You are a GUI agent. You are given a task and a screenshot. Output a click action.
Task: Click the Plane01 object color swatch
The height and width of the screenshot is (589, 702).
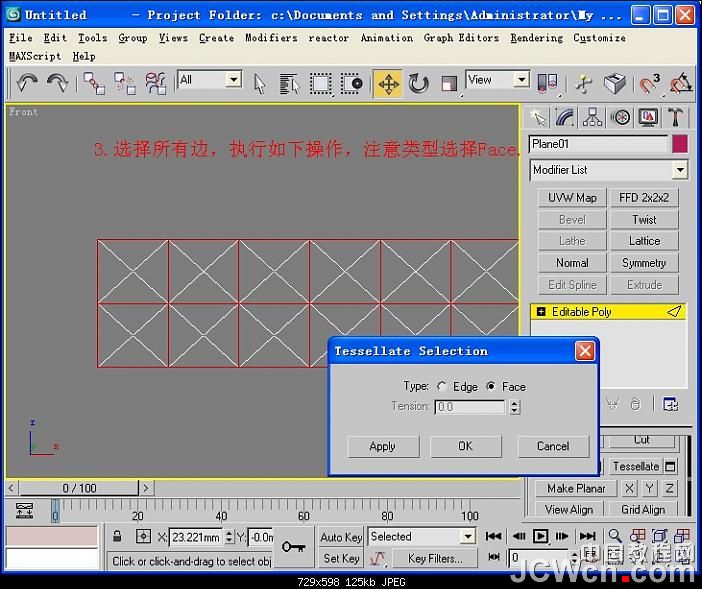tap(680, 144)
